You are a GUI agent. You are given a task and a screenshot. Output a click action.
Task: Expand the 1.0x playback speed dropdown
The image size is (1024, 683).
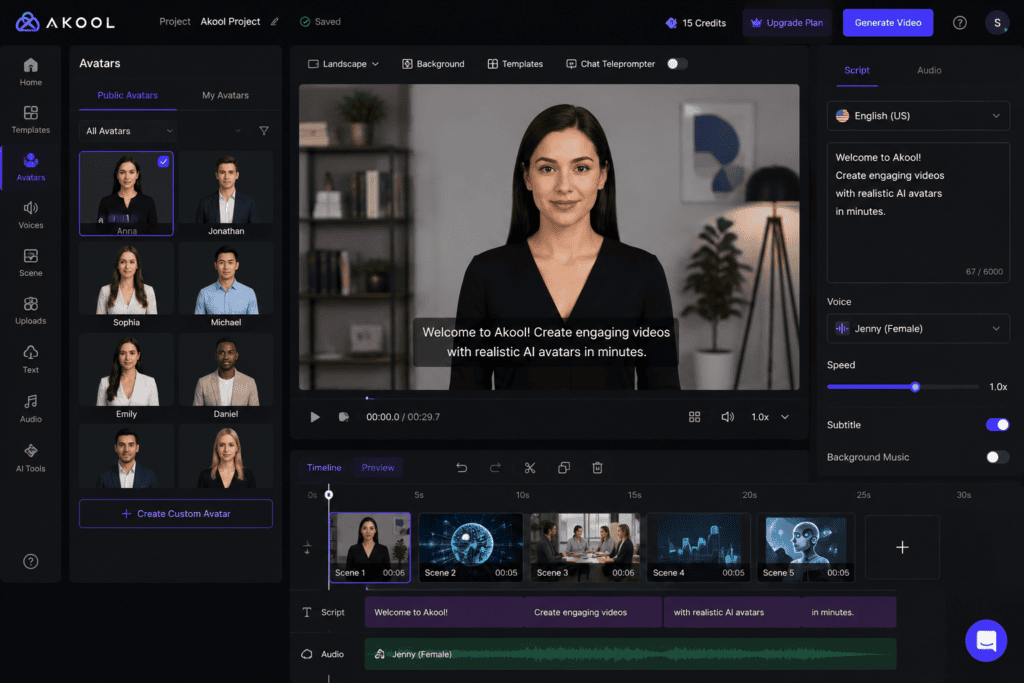tap(771, 417)
